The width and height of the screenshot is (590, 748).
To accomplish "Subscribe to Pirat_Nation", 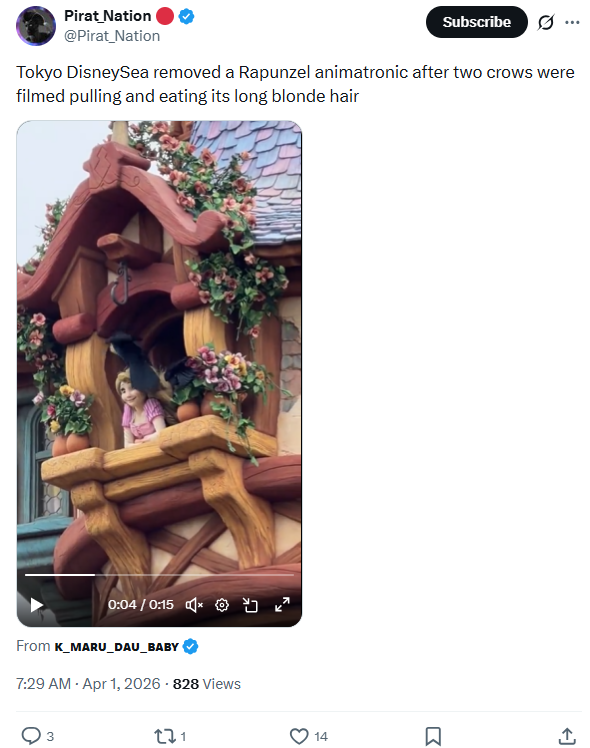I will click(x=476, y=22).
